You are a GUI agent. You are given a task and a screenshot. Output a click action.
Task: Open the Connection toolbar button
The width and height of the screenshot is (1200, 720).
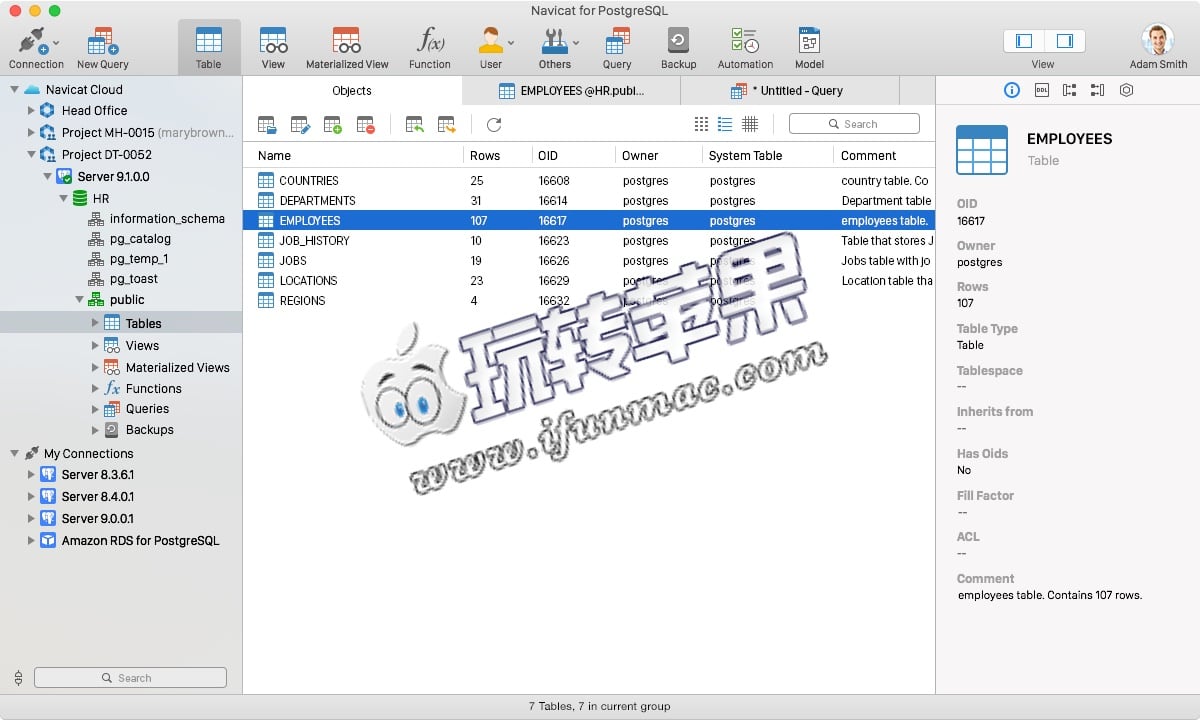36,48
